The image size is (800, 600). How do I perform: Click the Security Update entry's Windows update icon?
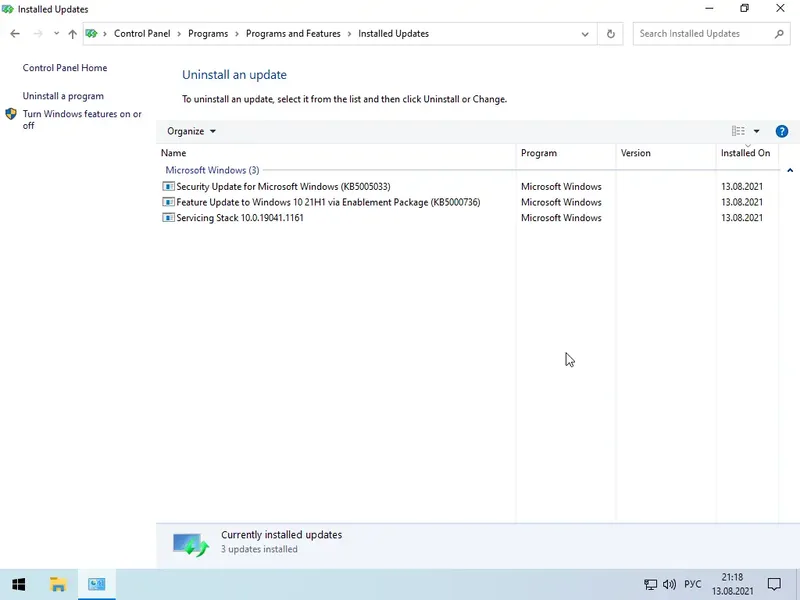click(x=168, y=186)
